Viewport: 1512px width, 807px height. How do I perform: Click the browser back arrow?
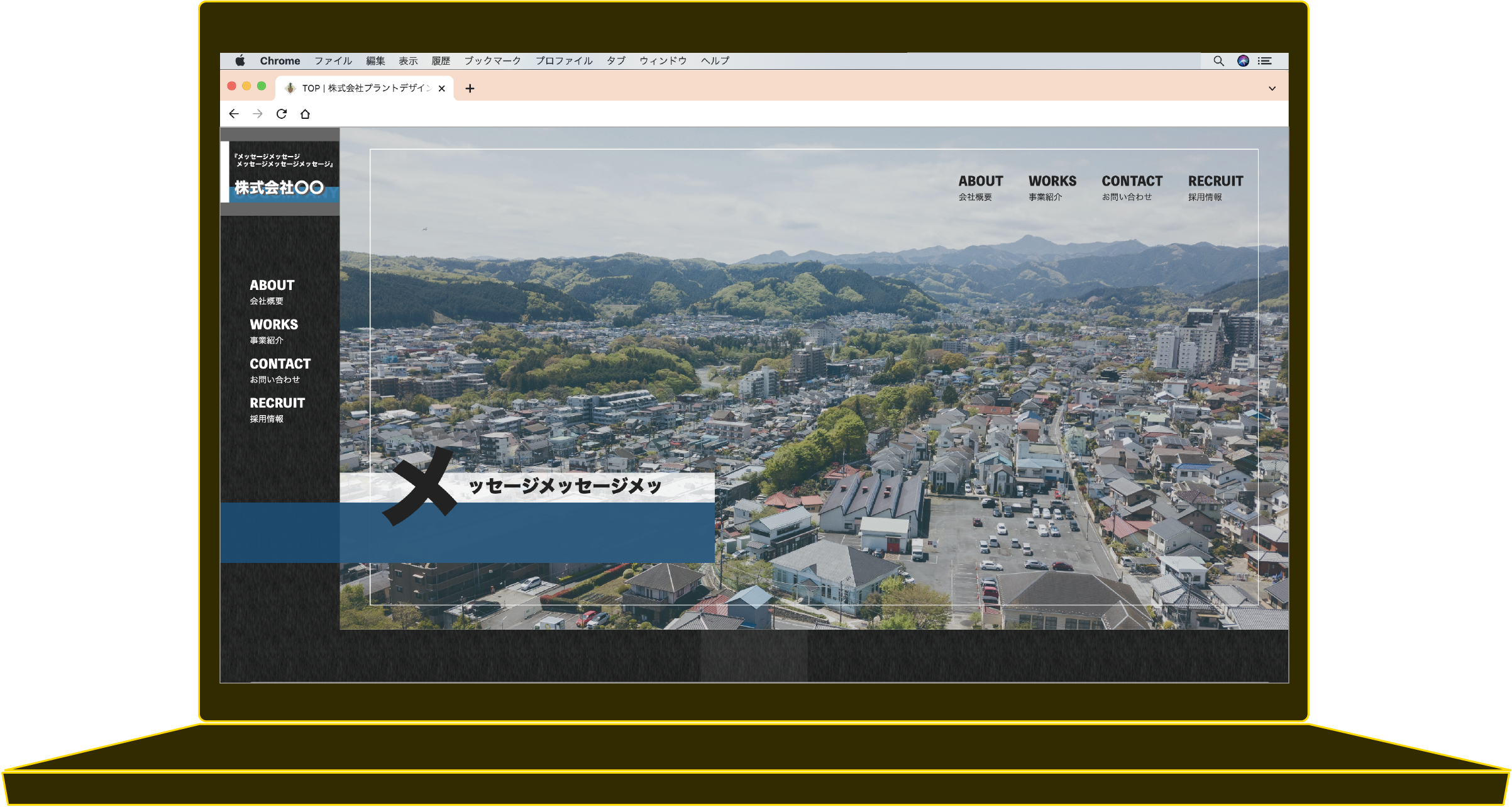pyautogui.click(x=234, y=114)
